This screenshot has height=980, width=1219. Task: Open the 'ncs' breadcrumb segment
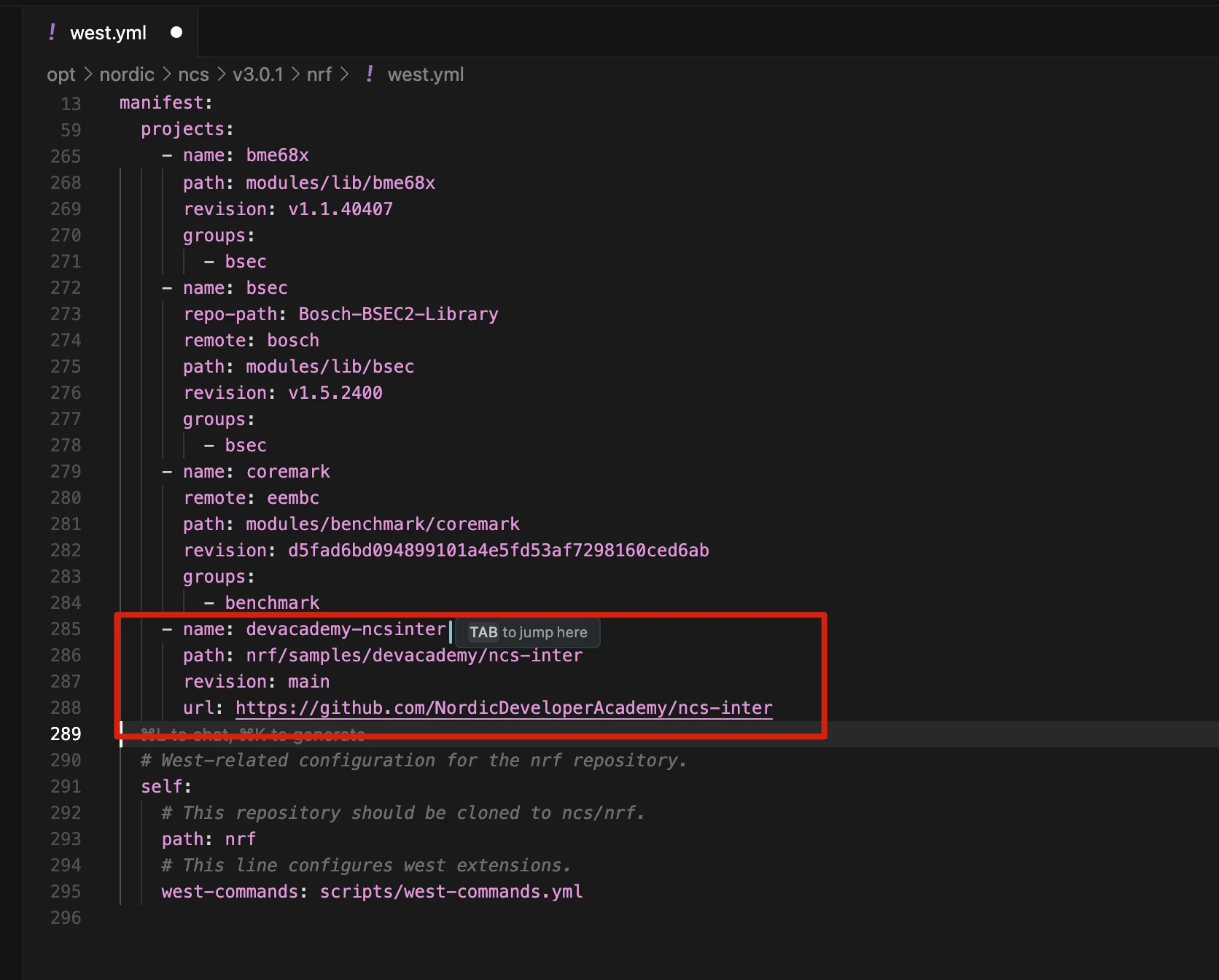(193, 74)
